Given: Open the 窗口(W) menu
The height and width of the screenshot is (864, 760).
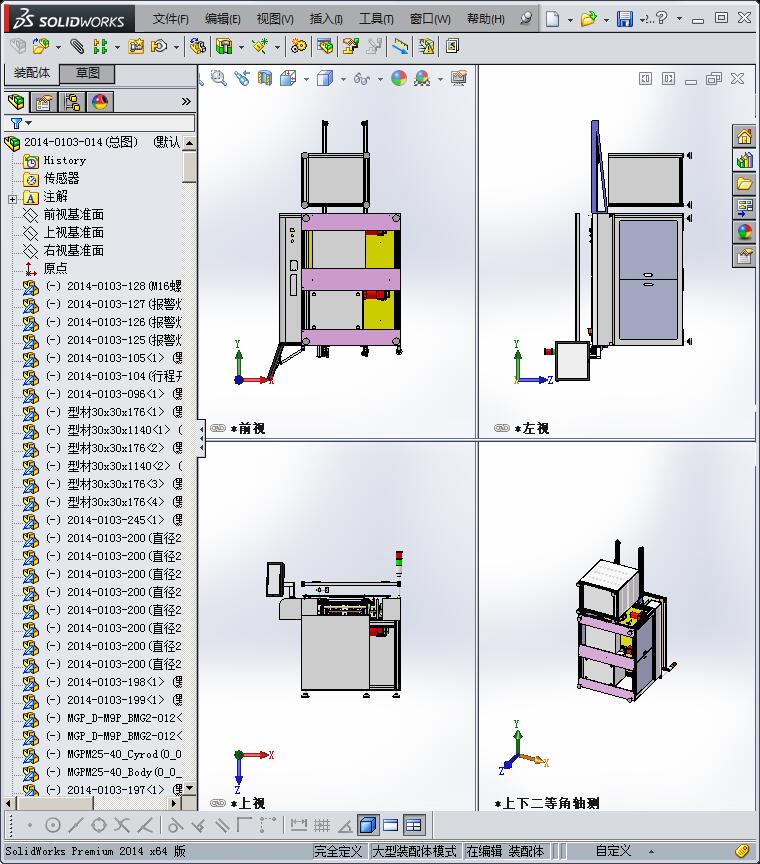Looking at the screenshot, I should pyautogui.click(x=430, y=19).
